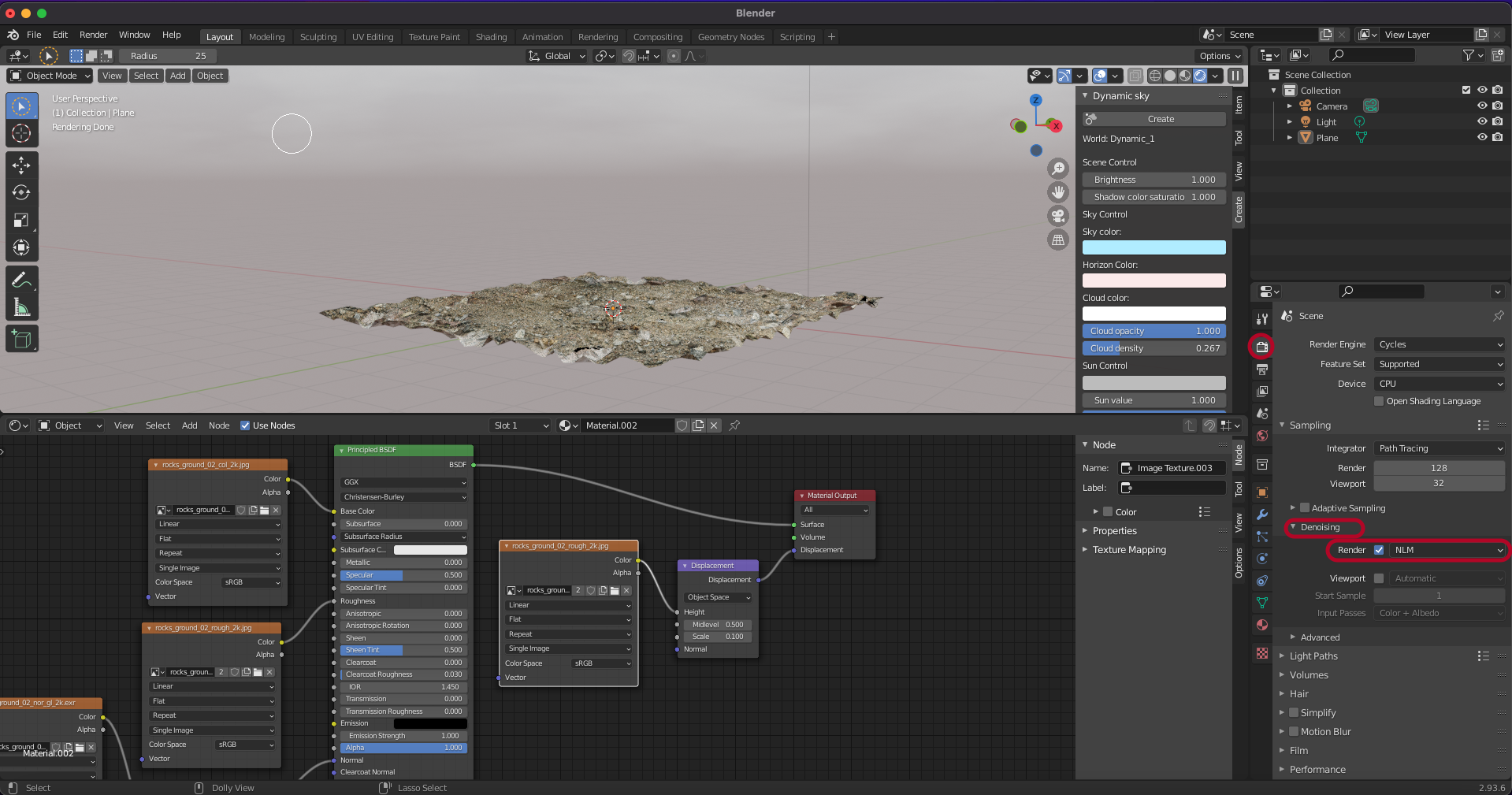1512x795 pixels.
Task: Activate the Annotate pencil tool
Action: tap(21, 280)
